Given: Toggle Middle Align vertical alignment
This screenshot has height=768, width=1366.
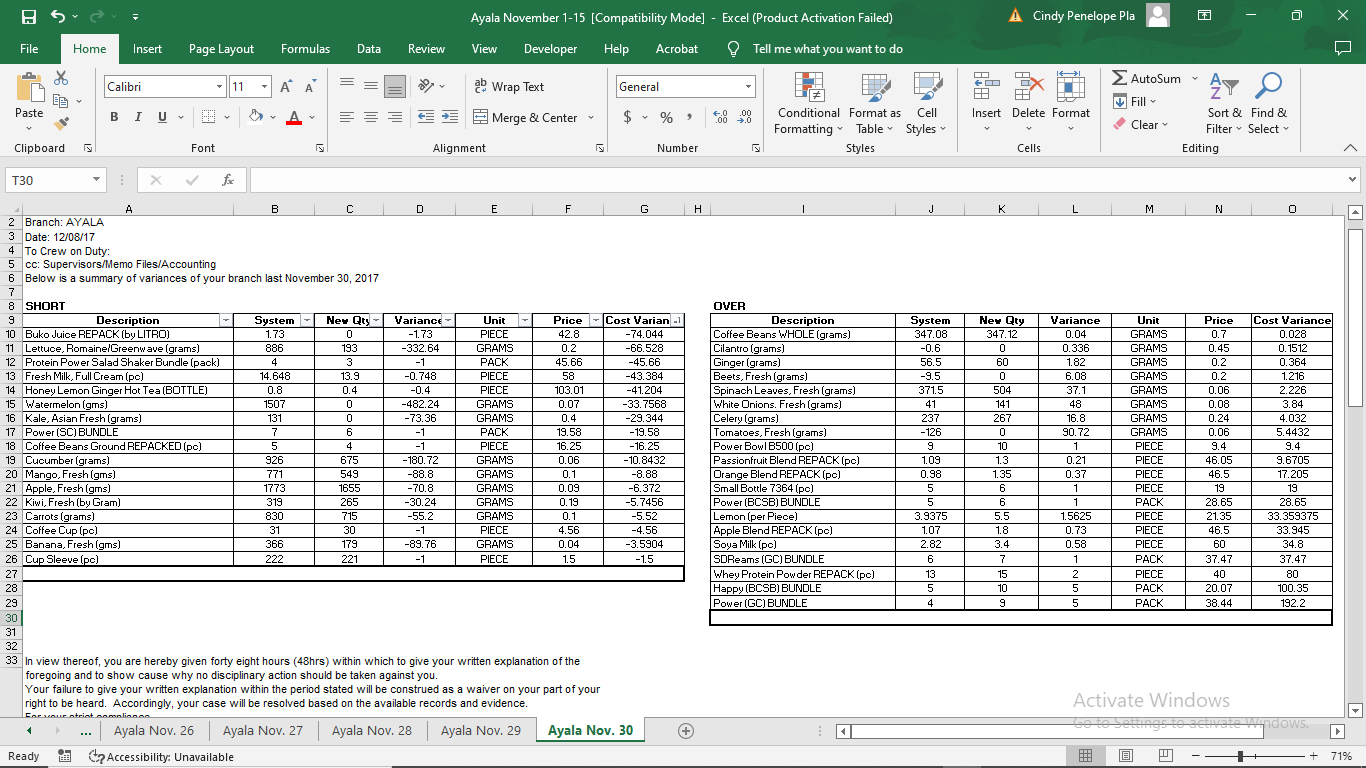Looking at the screenshot, I should [x=371, y=87].
